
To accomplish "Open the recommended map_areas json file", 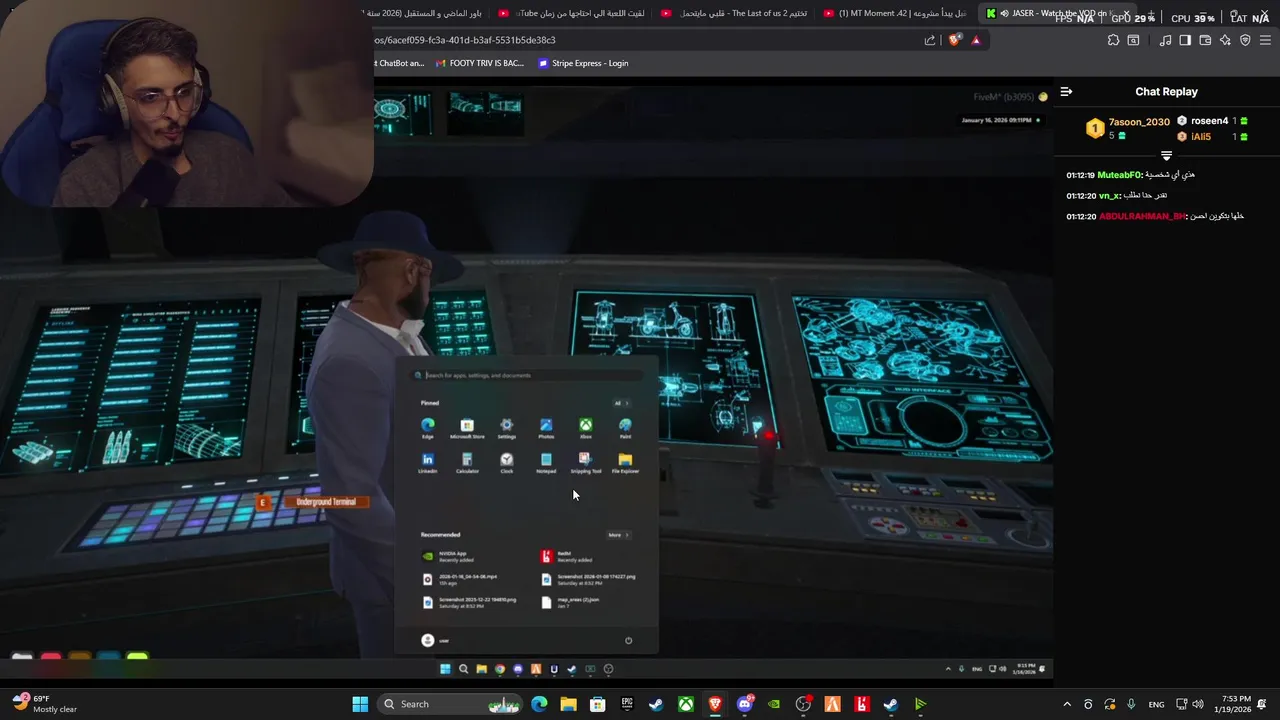I will pos(570,602).
